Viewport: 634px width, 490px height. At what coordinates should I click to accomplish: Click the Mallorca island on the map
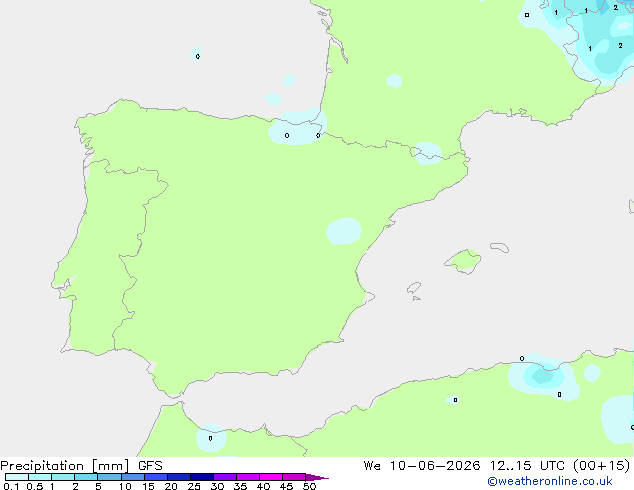click(x=464, y=262)
